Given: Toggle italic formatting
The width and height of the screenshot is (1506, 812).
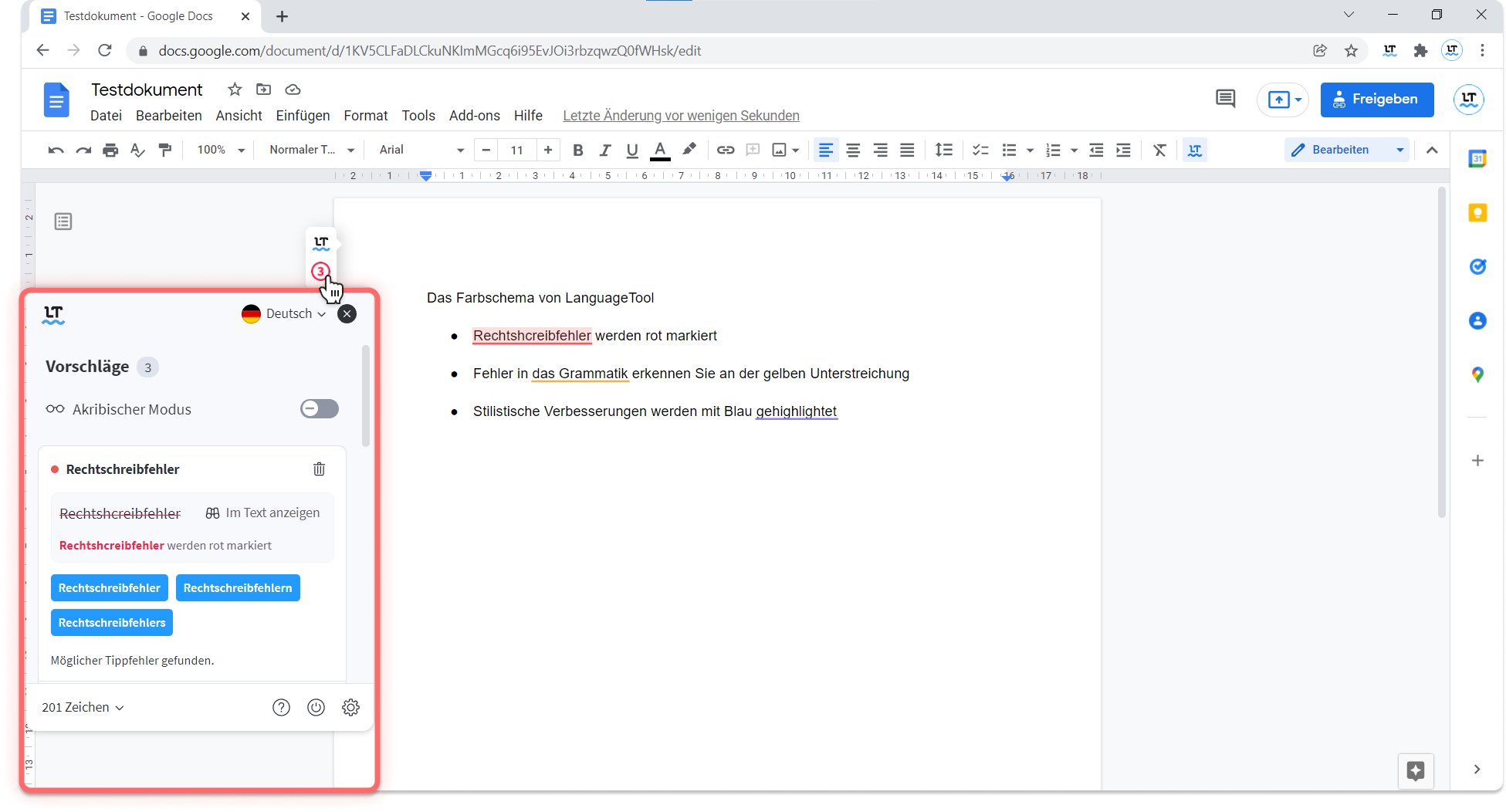Looking at the screenshot, I should coord(605,150).
